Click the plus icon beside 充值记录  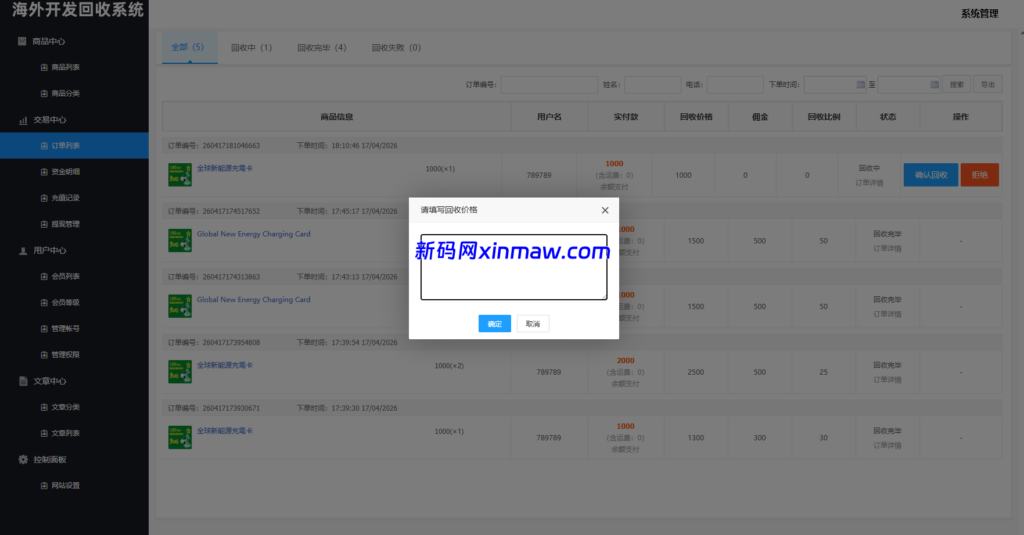tap(44, 198)
